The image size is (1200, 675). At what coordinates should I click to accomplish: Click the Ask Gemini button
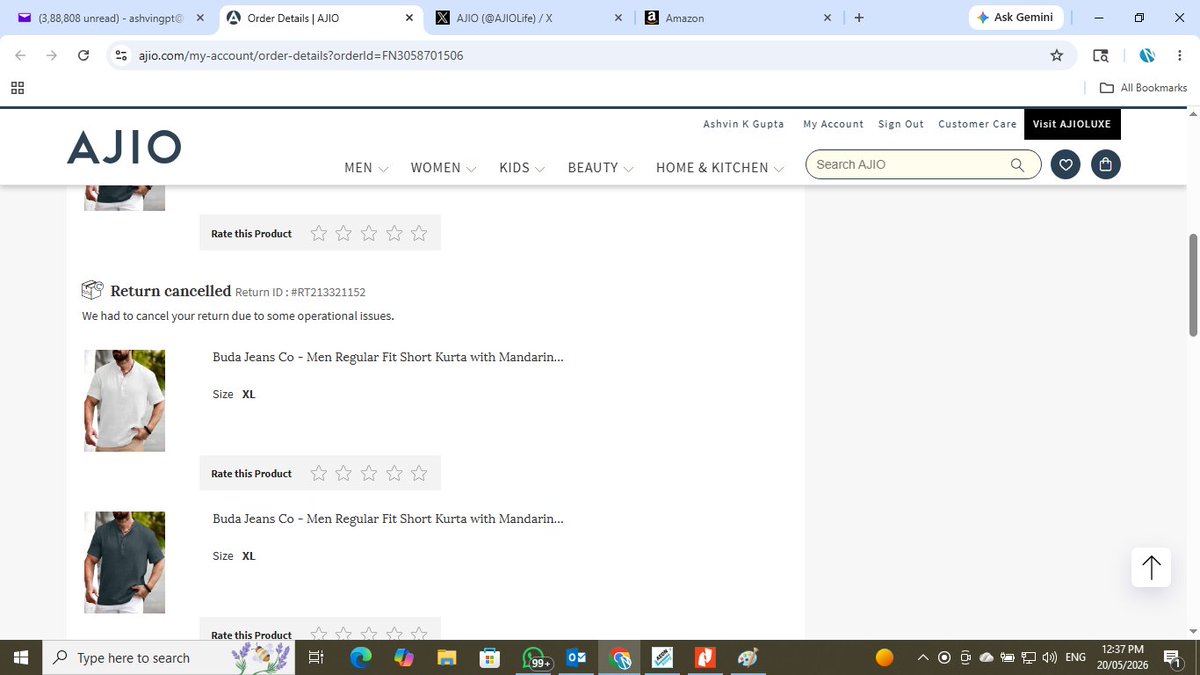pos(1015,18)
